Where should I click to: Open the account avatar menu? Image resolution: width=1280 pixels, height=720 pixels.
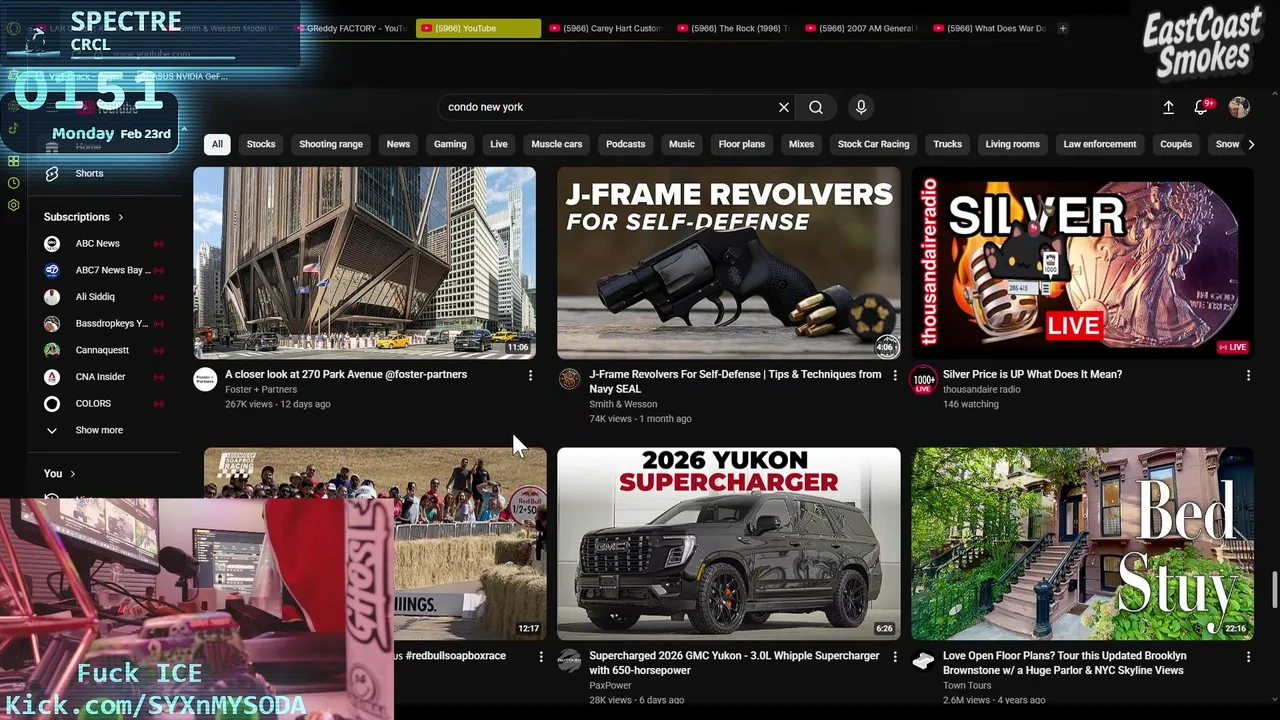click(1239, 107)
